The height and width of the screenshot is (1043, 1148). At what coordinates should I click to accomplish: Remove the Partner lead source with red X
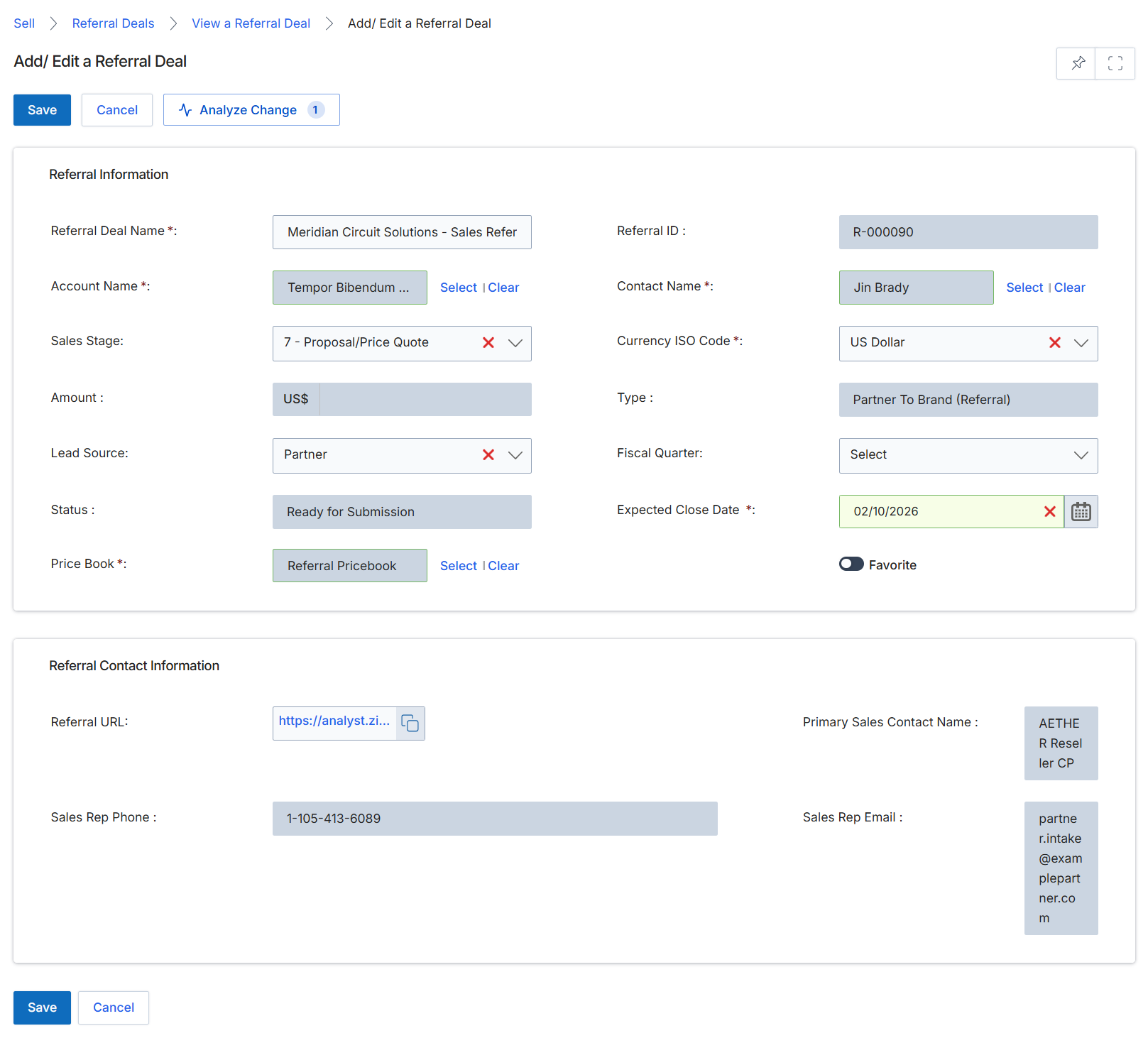(x=488, y=455)
